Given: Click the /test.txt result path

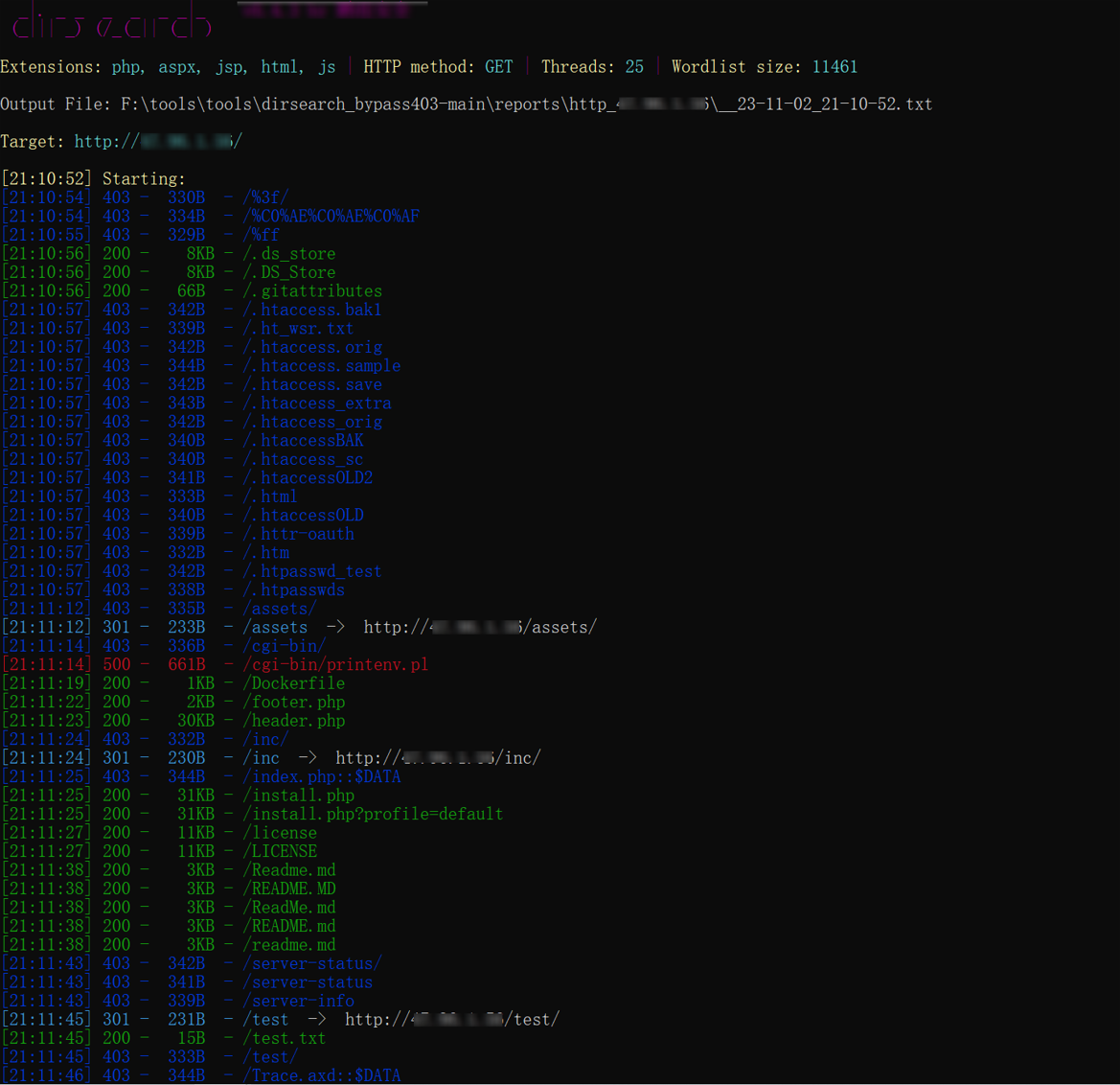Looking at the screenshot, I should point(285,1038).
